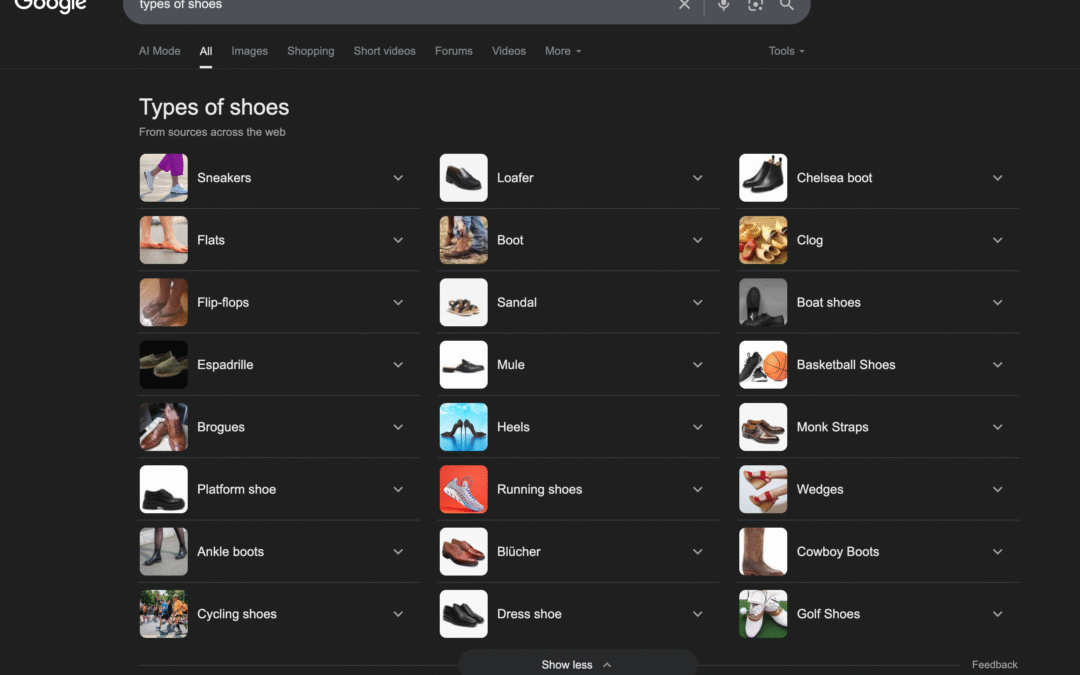Click into the search input field
Screen dimensions: 1080x675
400,6
